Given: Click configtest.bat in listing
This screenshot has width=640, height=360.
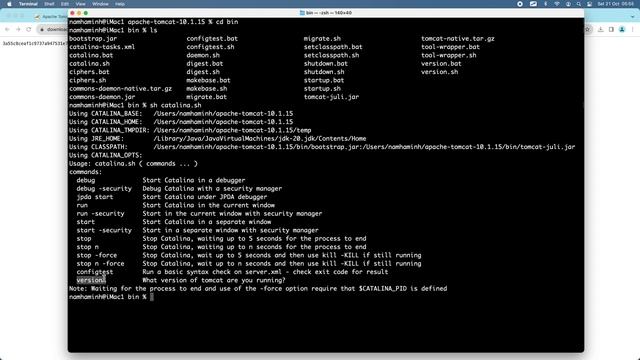Looking at the screenshot, I should click(212, 39).
